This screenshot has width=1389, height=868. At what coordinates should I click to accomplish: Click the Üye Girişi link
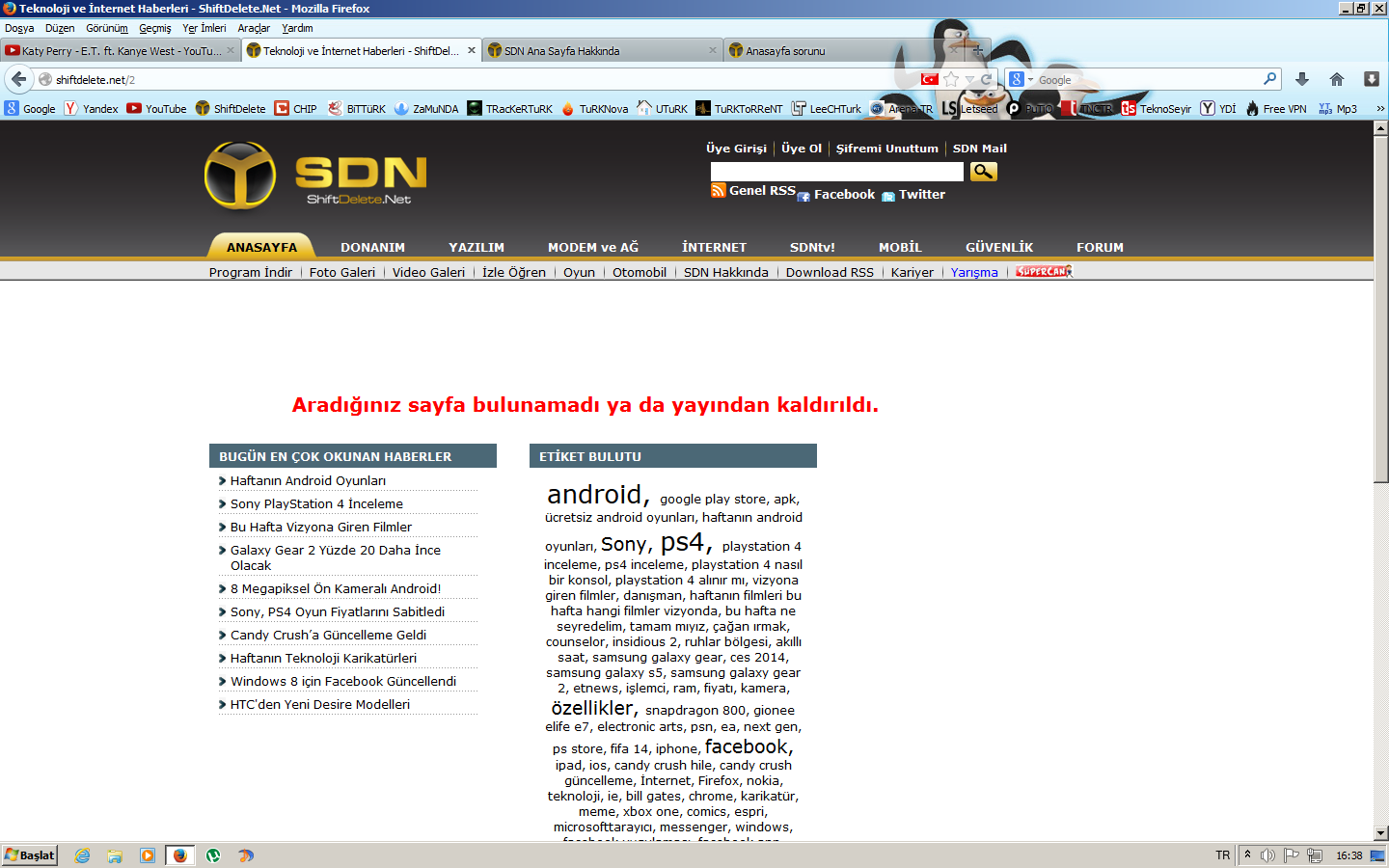click(x=736, y=149)
